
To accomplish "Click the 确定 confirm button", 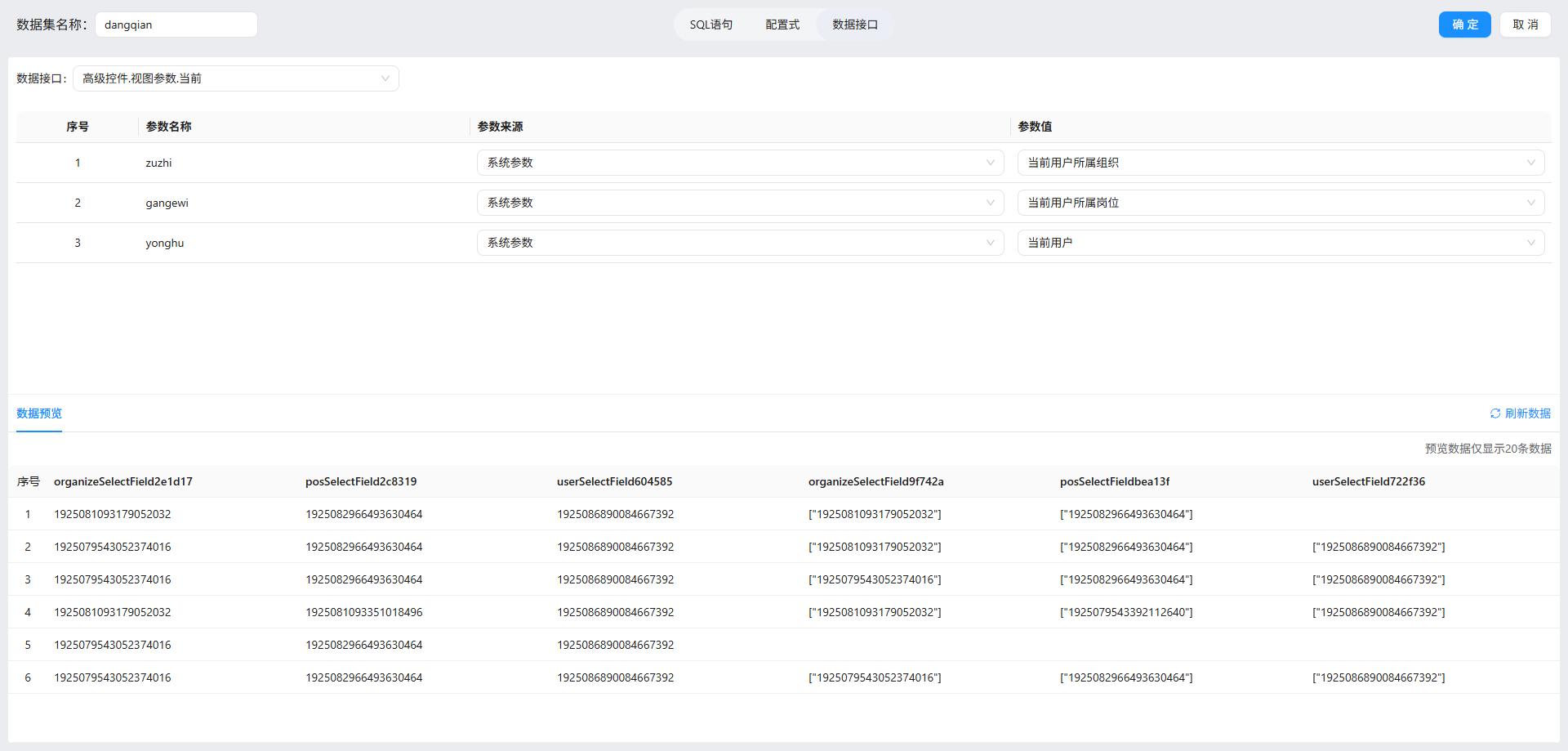I will [1464, 25].
